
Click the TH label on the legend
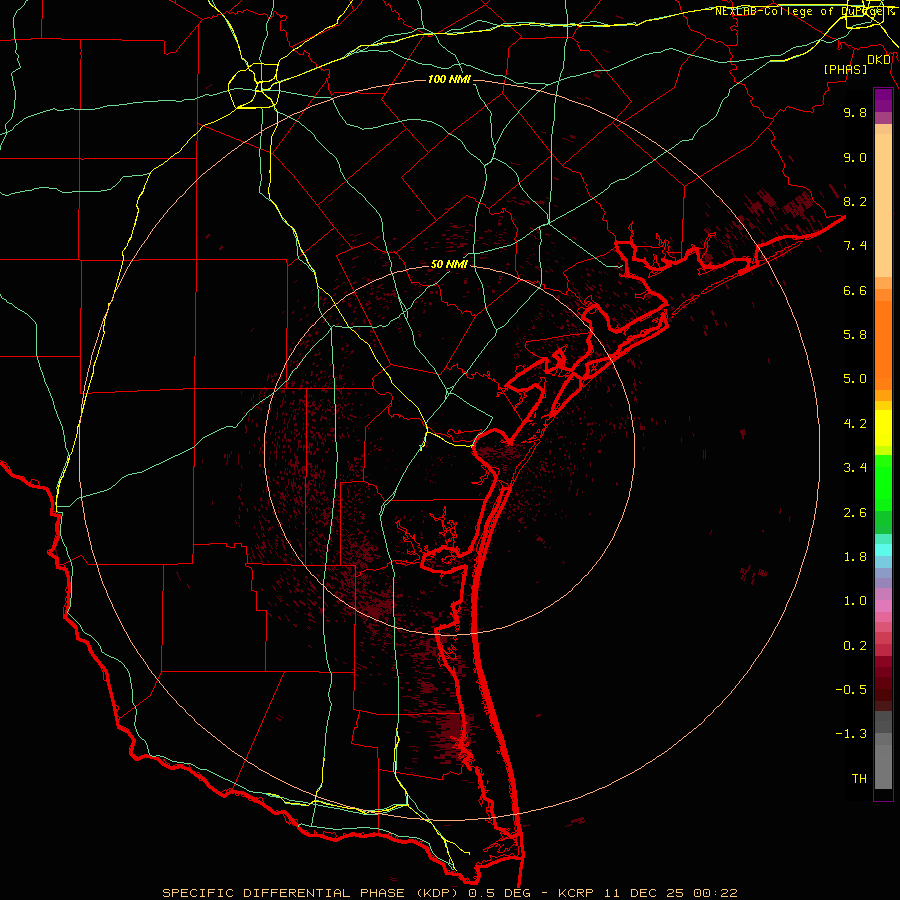(859, 779)
